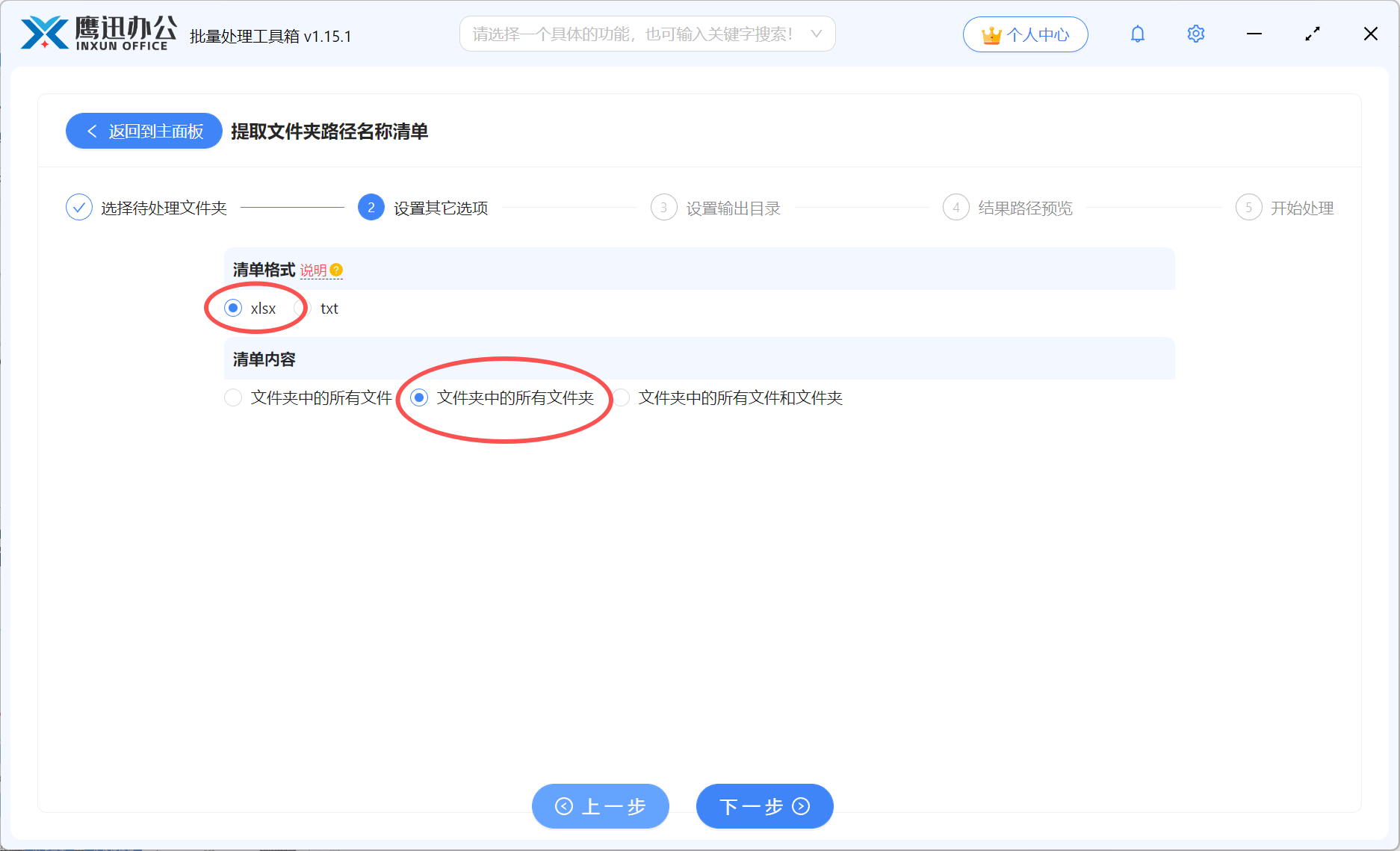This screenshot has height=851, width=1400.
Task: Click the Inxun Office logo
Action: point(99,34)
